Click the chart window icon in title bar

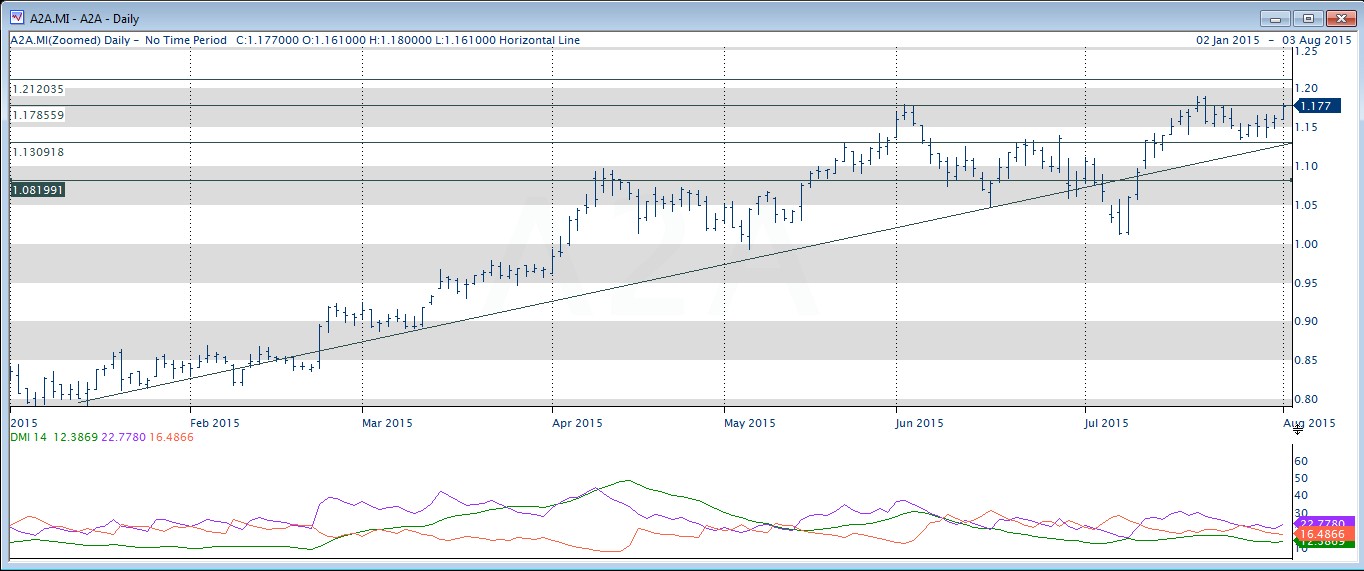15,17
